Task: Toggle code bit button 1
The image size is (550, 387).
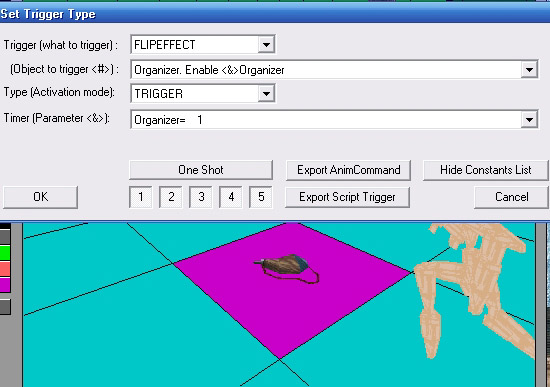Action: tap(141, 197)
